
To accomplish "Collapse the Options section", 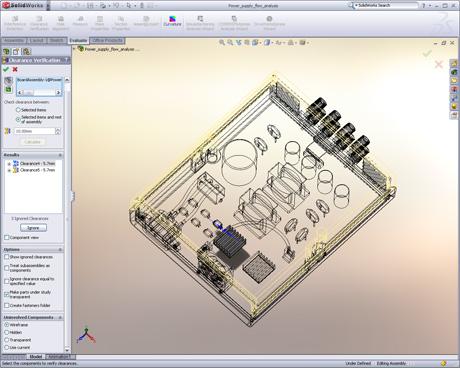I will click(60, 249).
